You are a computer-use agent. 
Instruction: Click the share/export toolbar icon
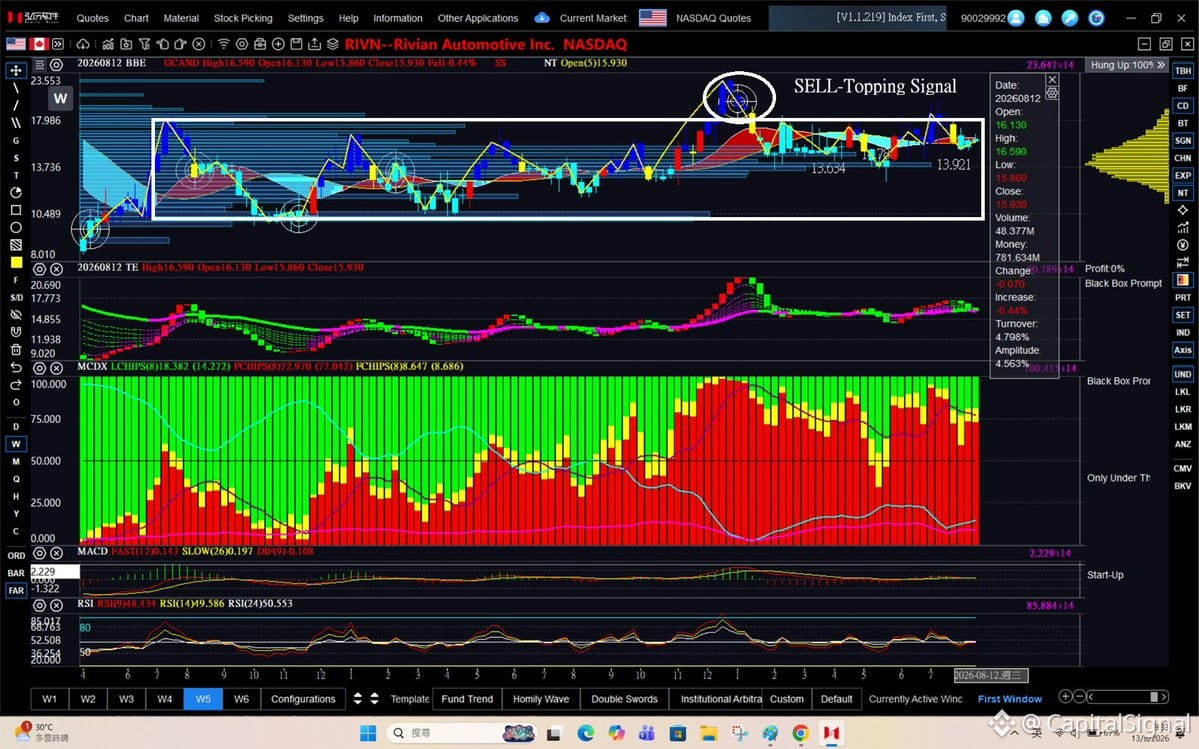point(314,44)
